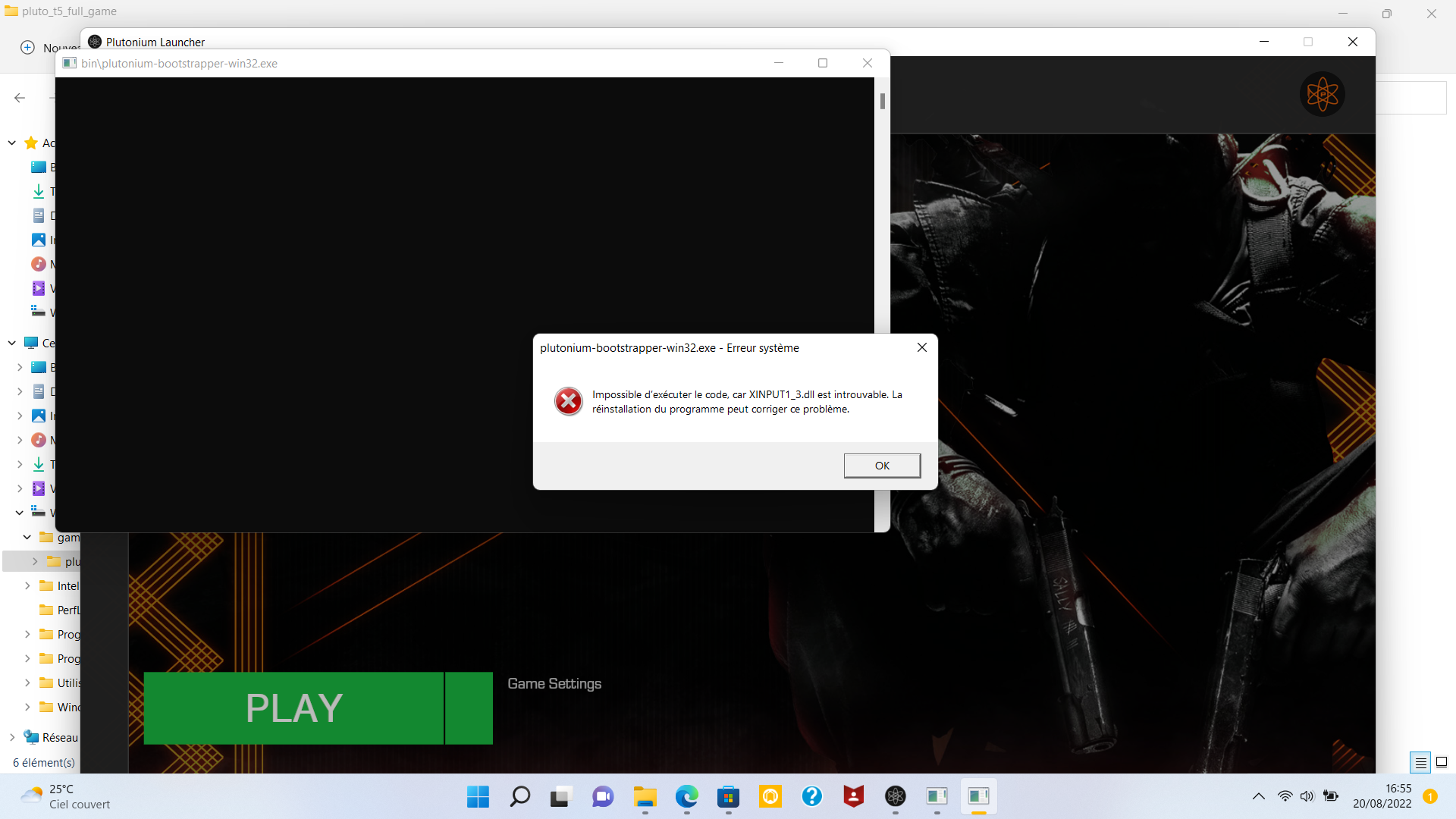Open the Windows Start menu
Viewport: 1456px width, 819px height.
(x=478, y=796)
